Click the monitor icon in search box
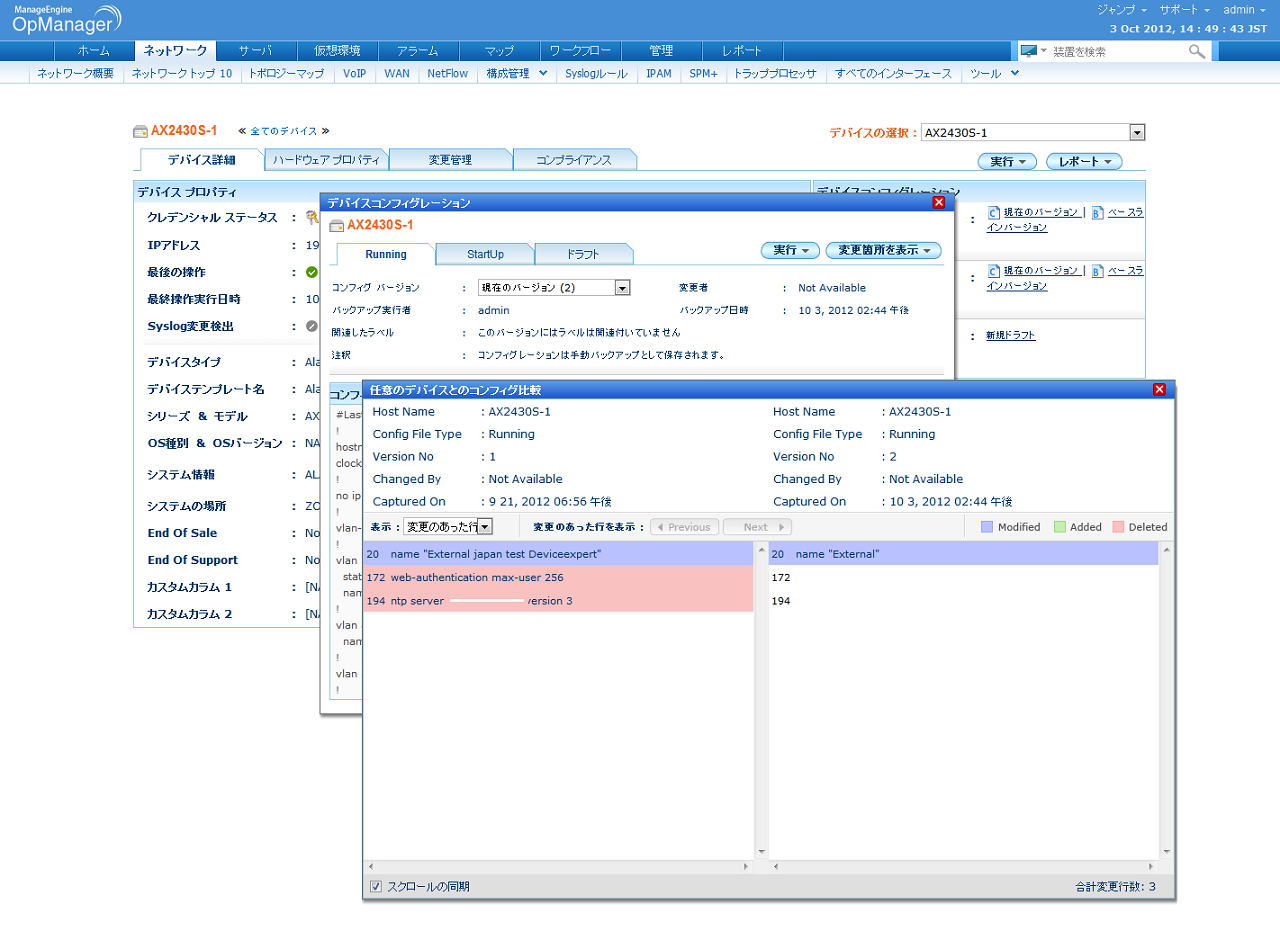The image size is (1280, 940). 1028,51
